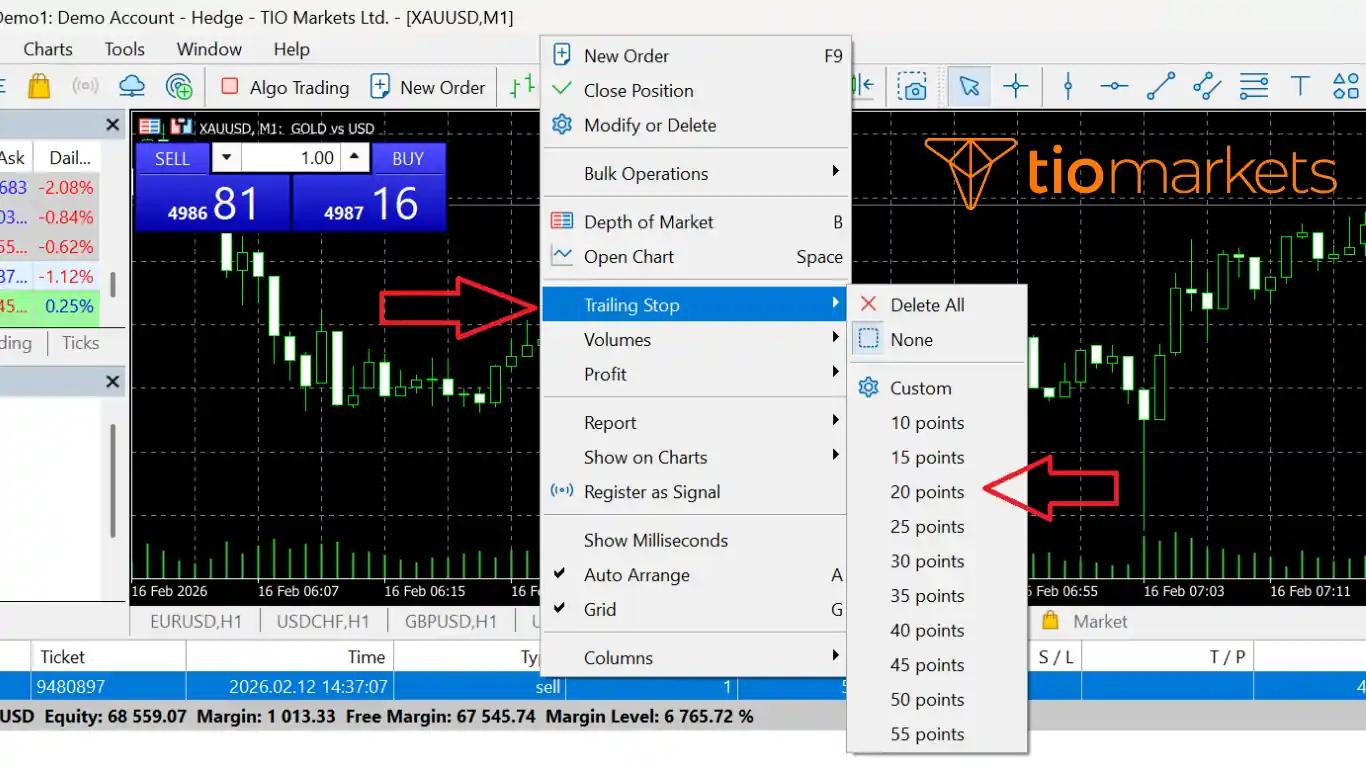This screenshot has width=1366, height=768.
Task: Disable Grid in the context menu
Action: (600, 609)
